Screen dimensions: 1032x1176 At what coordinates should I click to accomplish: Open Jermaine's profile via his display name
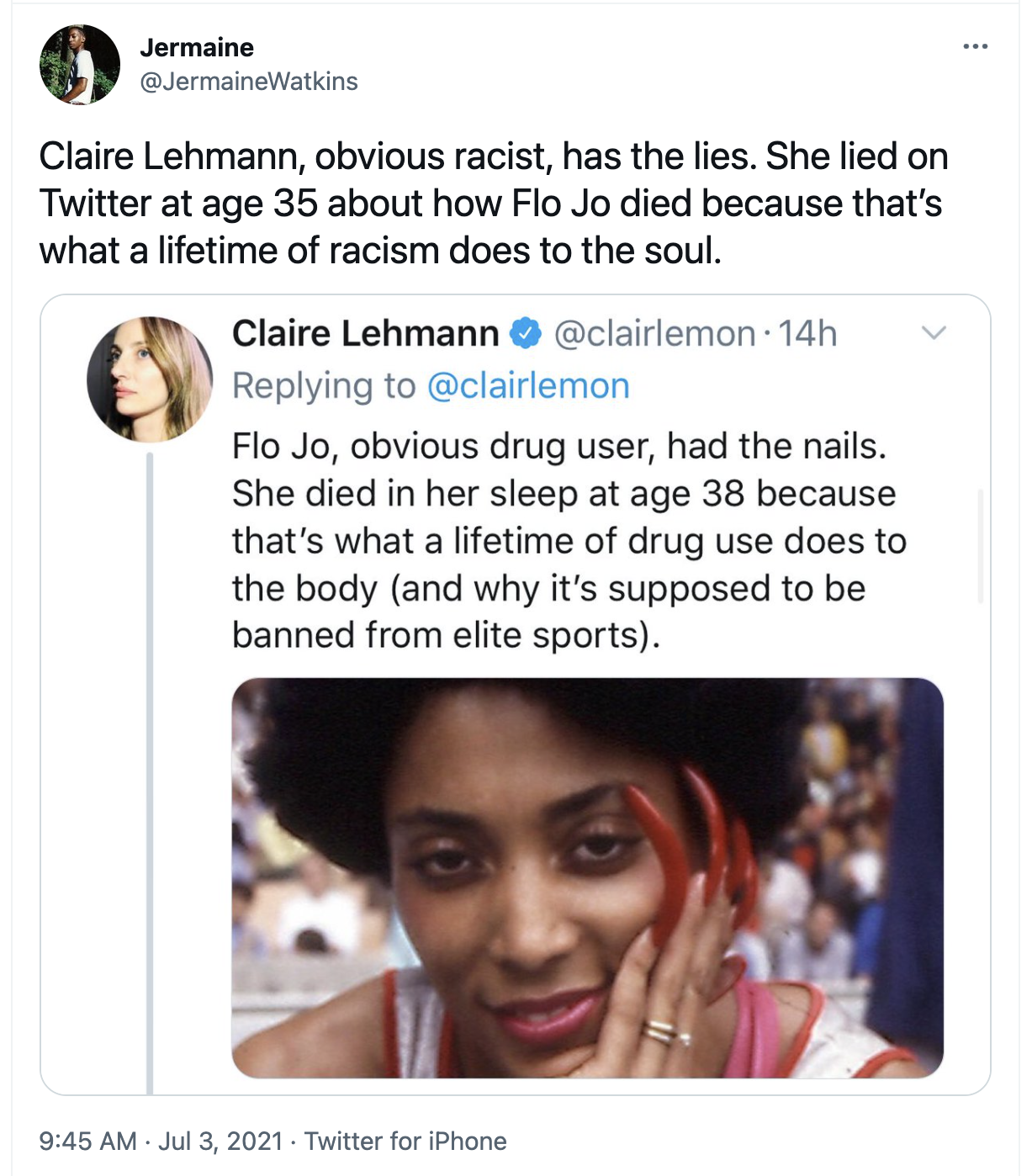(x=197, y=48)
